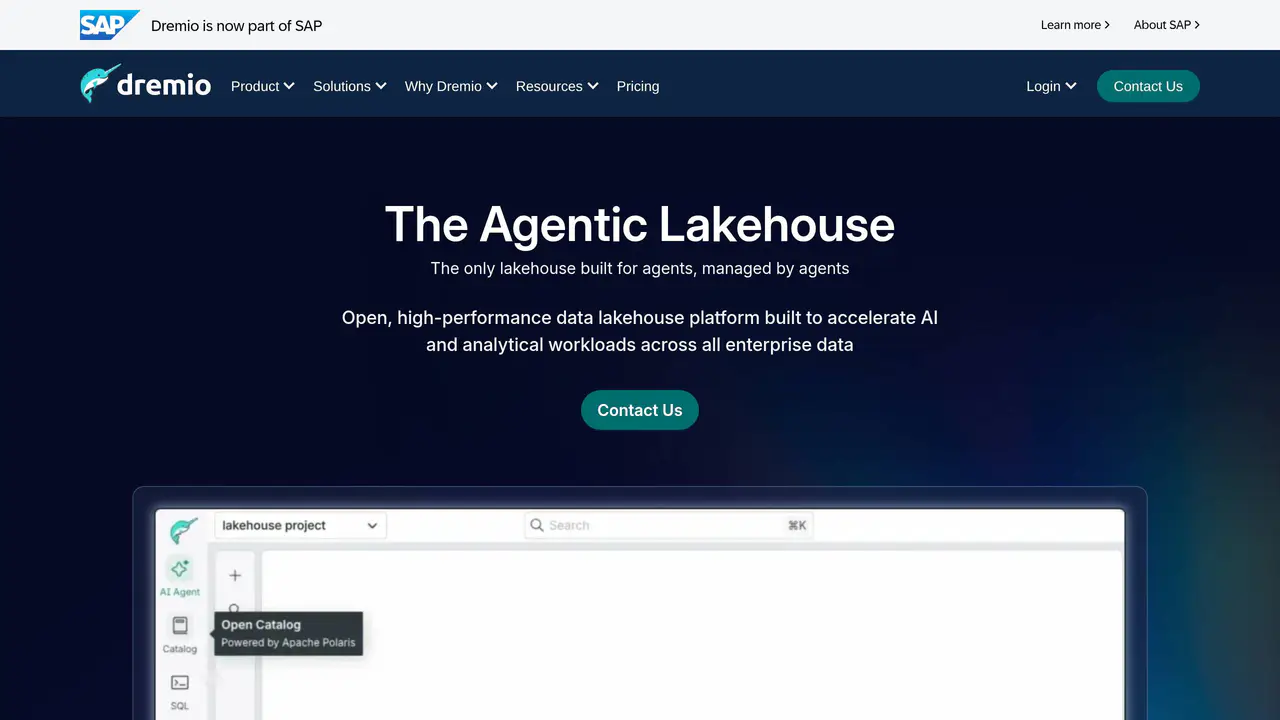Expand the Resources menu

(557, 86)
